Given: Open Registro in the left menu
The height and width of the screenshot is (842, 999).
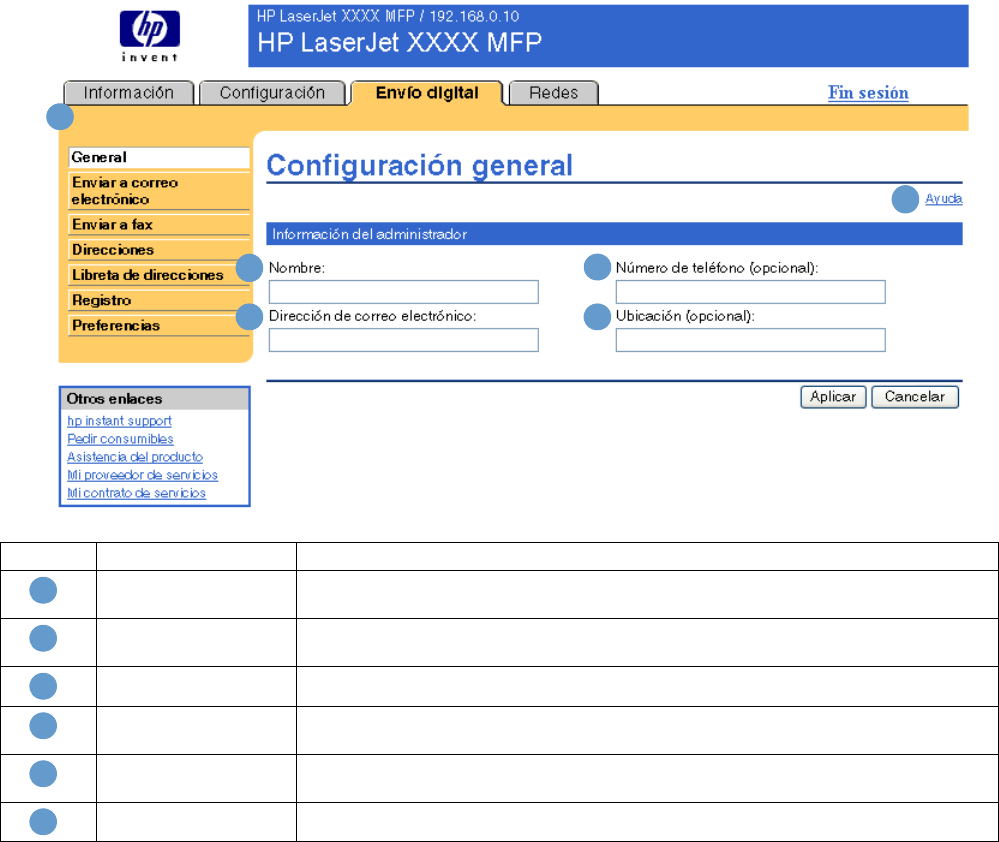Looking at the screenshot, I should 159,300.
